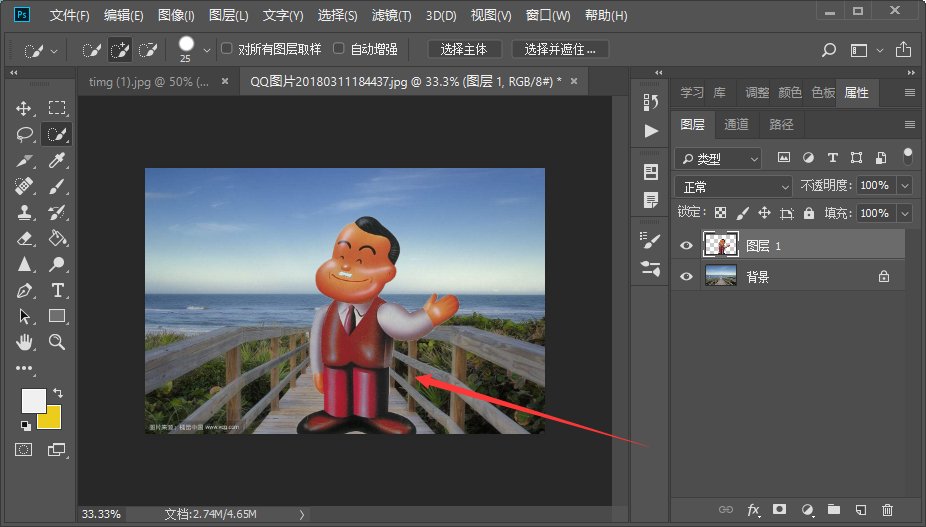Viewport: 926px width, 527px height.
Task: Toggle Sample All Layers checkbox
Action: (227, 48)
